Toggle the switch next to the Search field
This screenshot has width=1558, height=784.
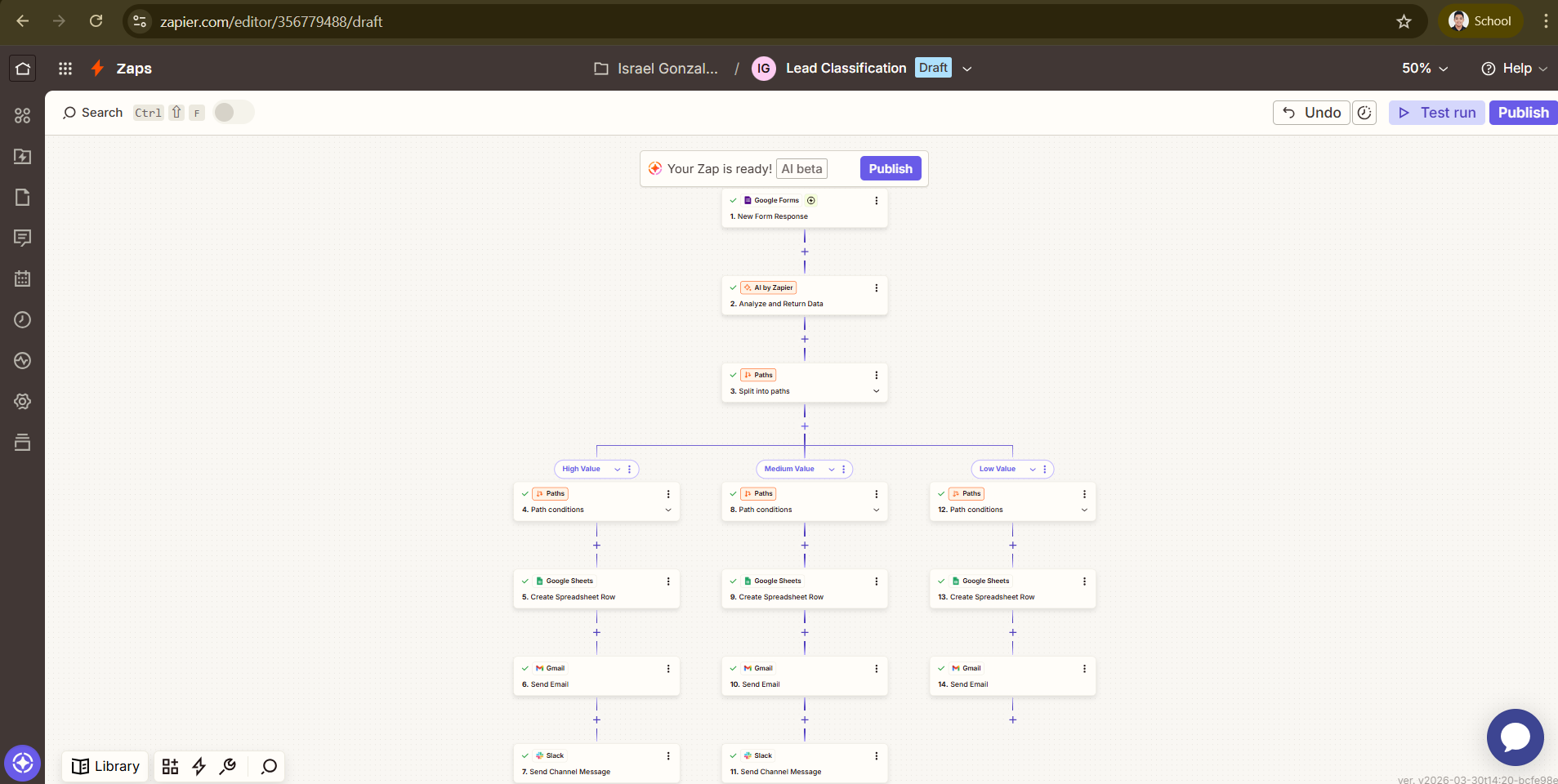(233, 112)
